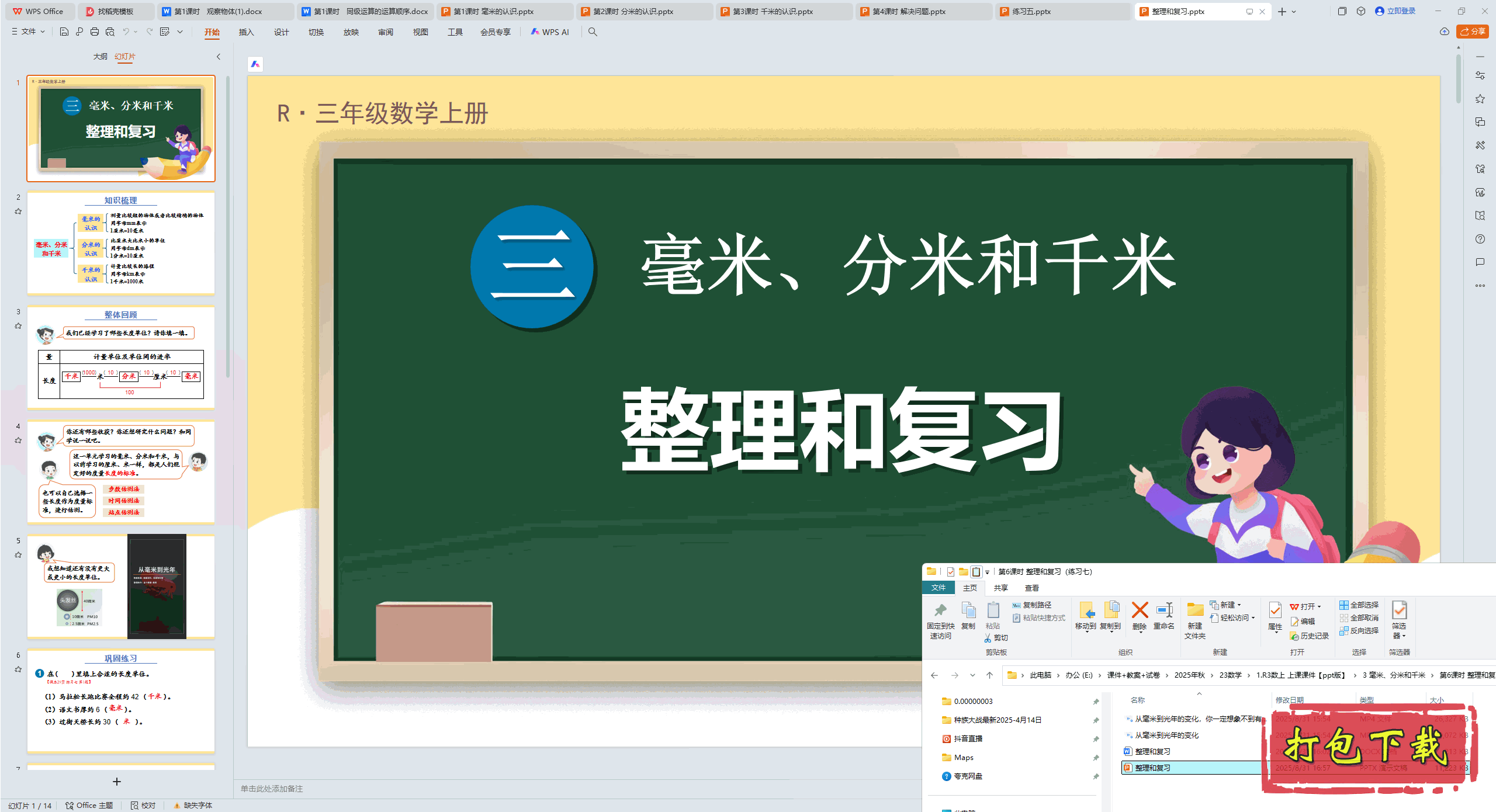Image resolution: width=1496 pixels, height=812 pixels.
Task: Open the 插入 ribbon tab
Action: (246, 32)
